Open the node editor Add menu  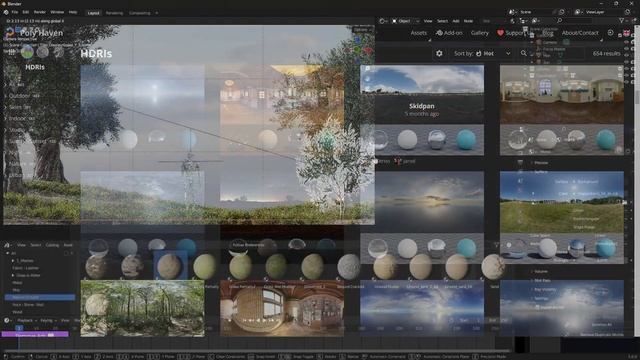coord(456,21)
